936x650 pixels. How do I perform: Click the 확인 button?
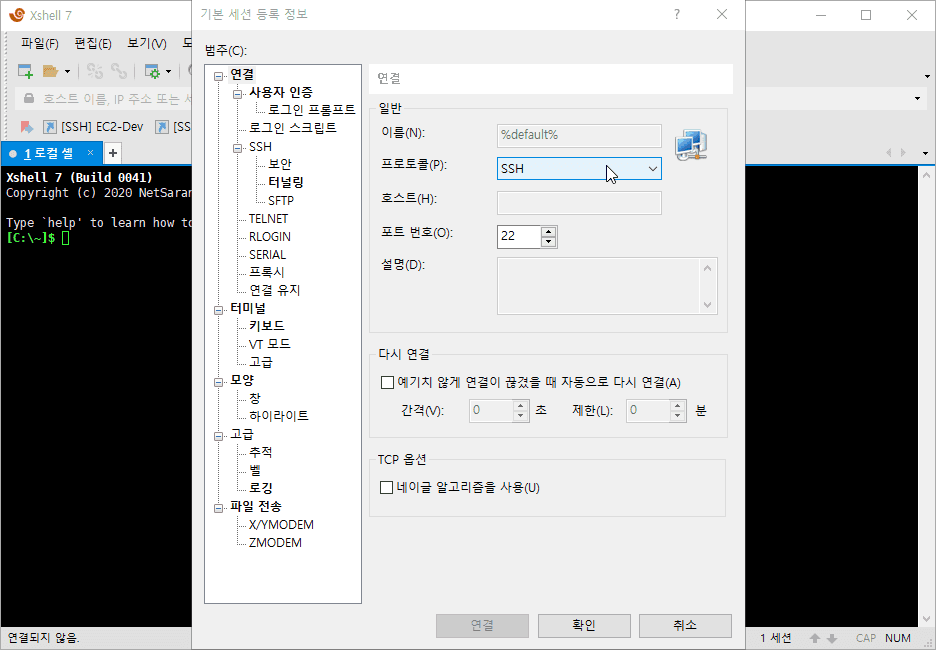point(584,626)
